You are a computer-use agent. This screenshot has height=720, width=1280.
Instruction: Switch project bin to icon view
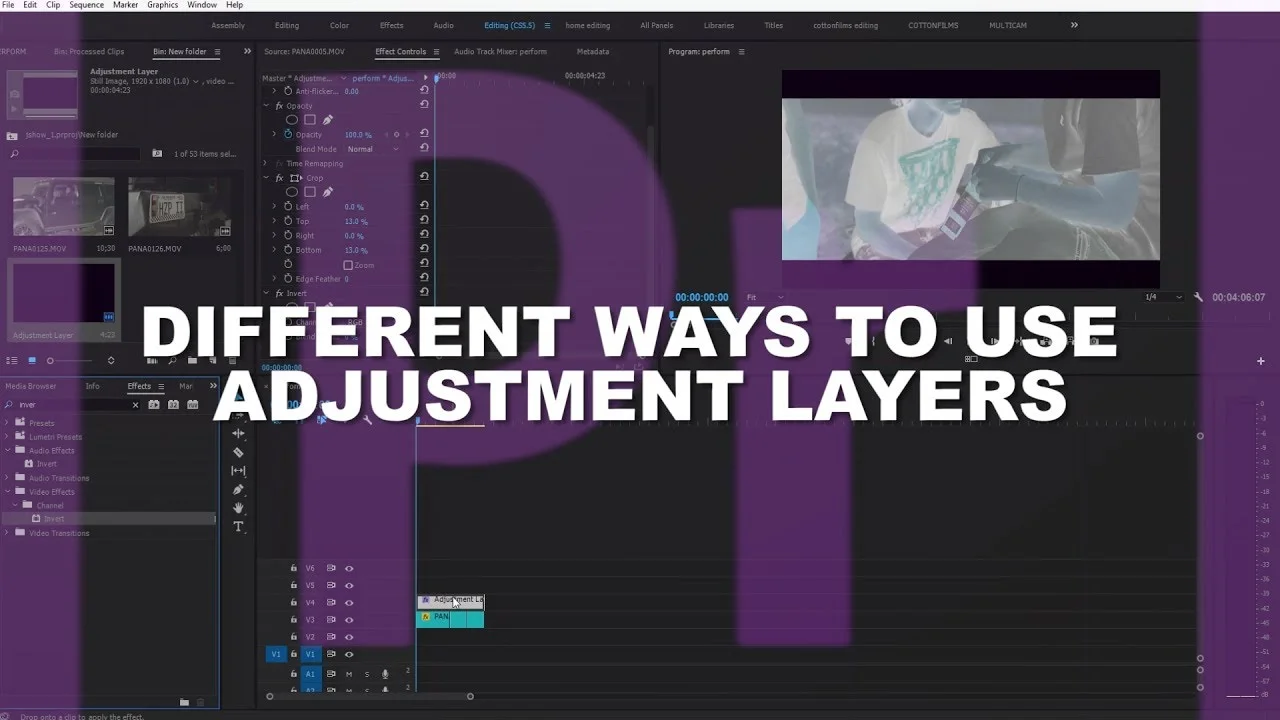[32, 360]
